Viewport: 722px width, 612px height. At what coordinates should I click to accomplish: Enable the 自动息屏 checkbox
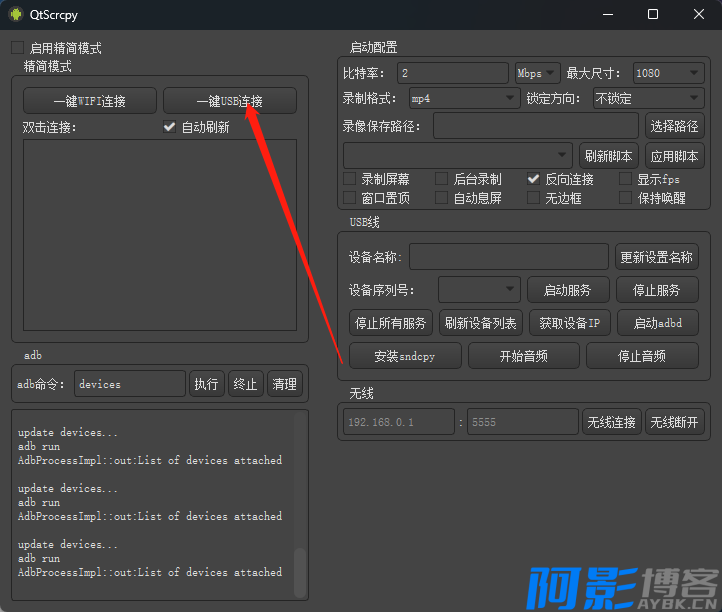pos(442,198)
